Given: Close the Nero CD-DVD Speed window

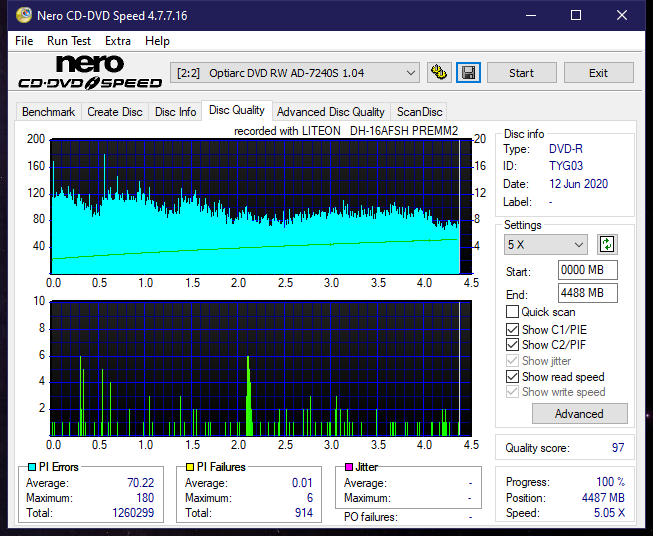Looking at the screenshot, I should coord(622,15).
